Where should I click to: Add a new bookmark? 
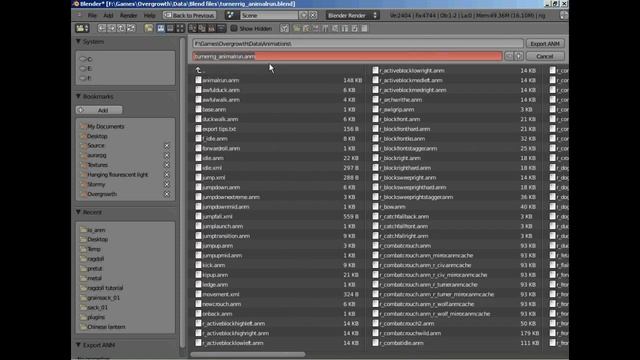(x=99, y=110)
